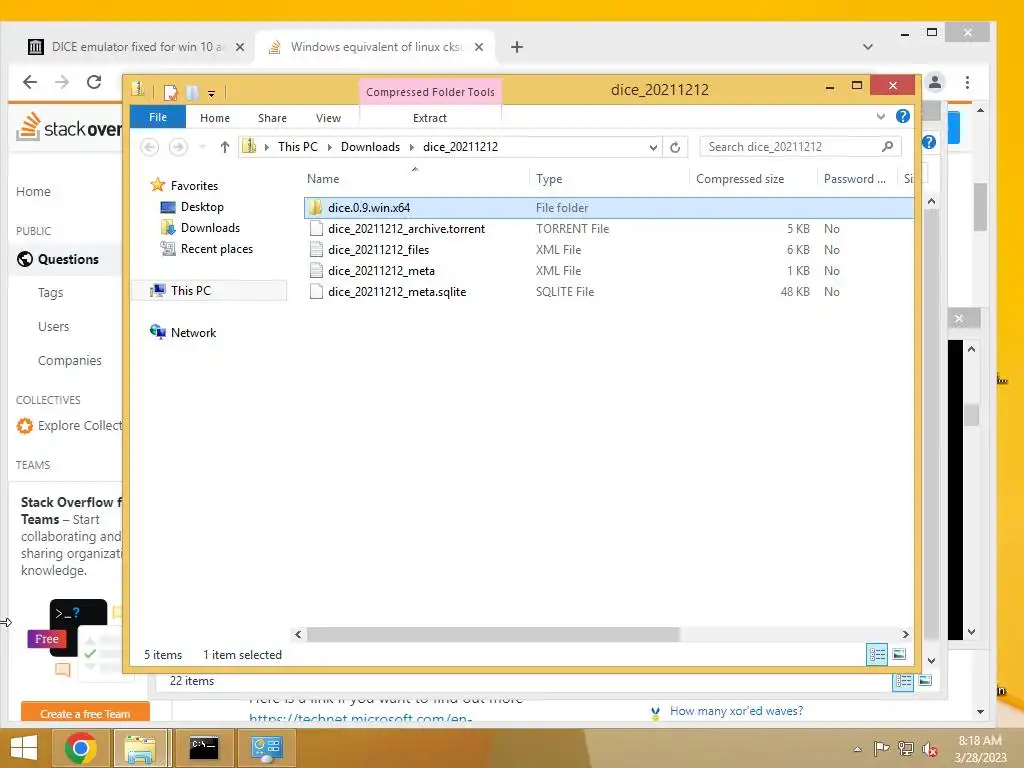Open the Share ribbon tab

tap(272, 118)
